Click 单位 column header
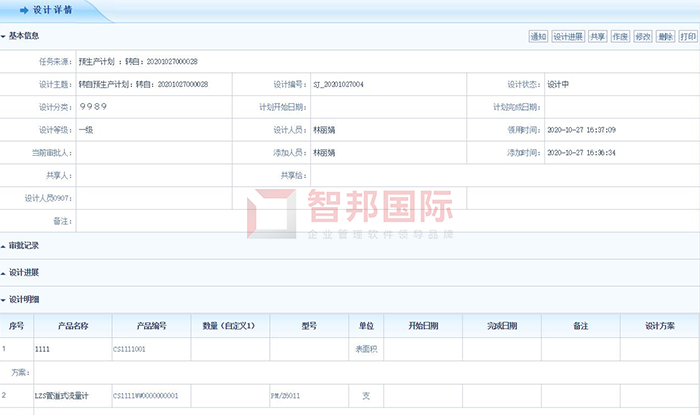The height and width of the screenshot is (415, 700). coord(366,326)
